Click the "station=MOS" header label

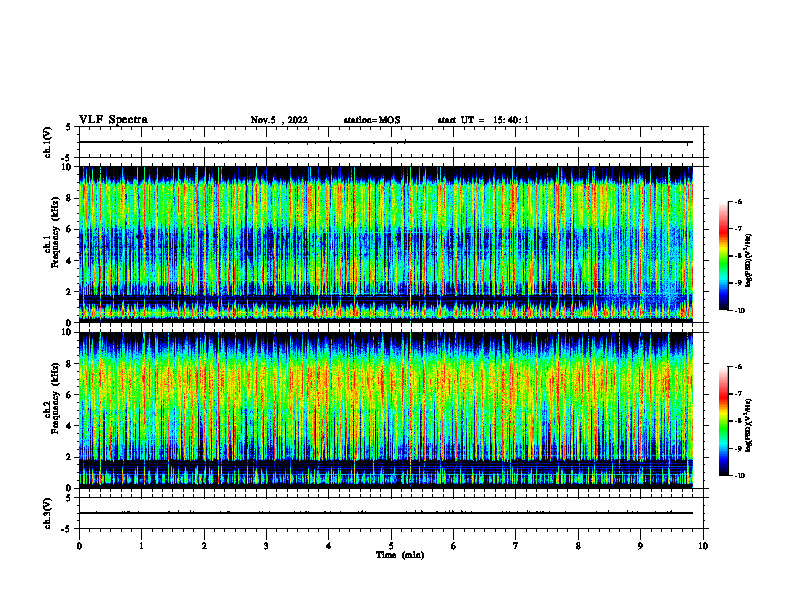[x=372, y=120]
